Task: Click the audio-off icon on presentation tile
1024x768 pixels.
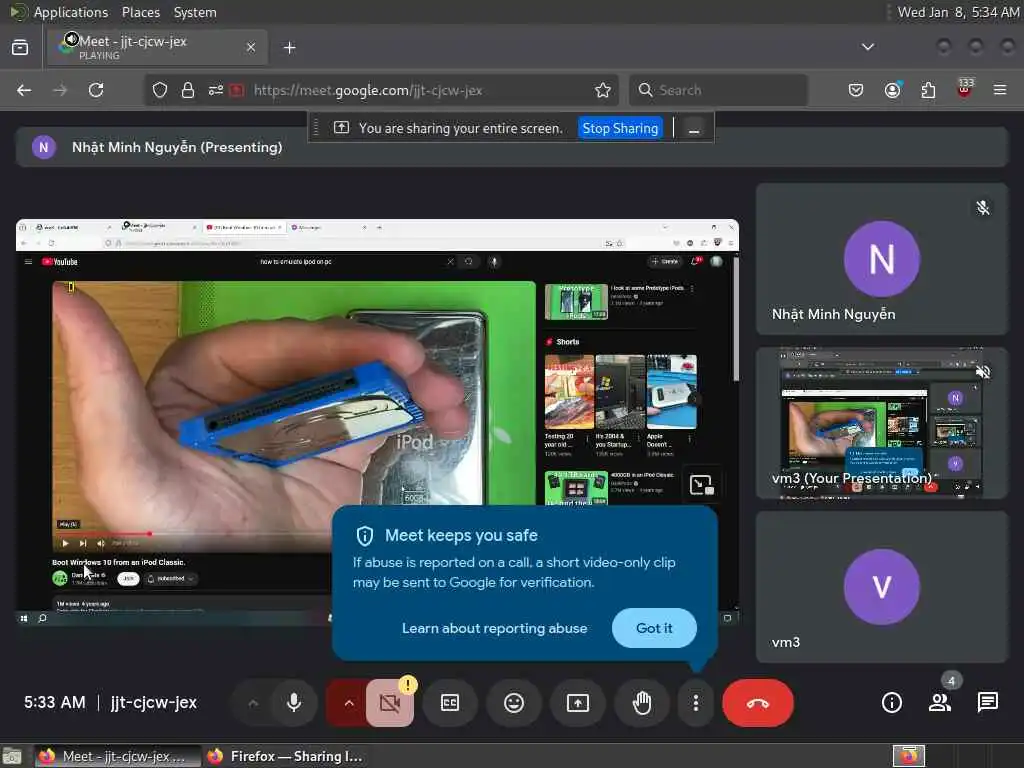Action: (x=982, y=372)
